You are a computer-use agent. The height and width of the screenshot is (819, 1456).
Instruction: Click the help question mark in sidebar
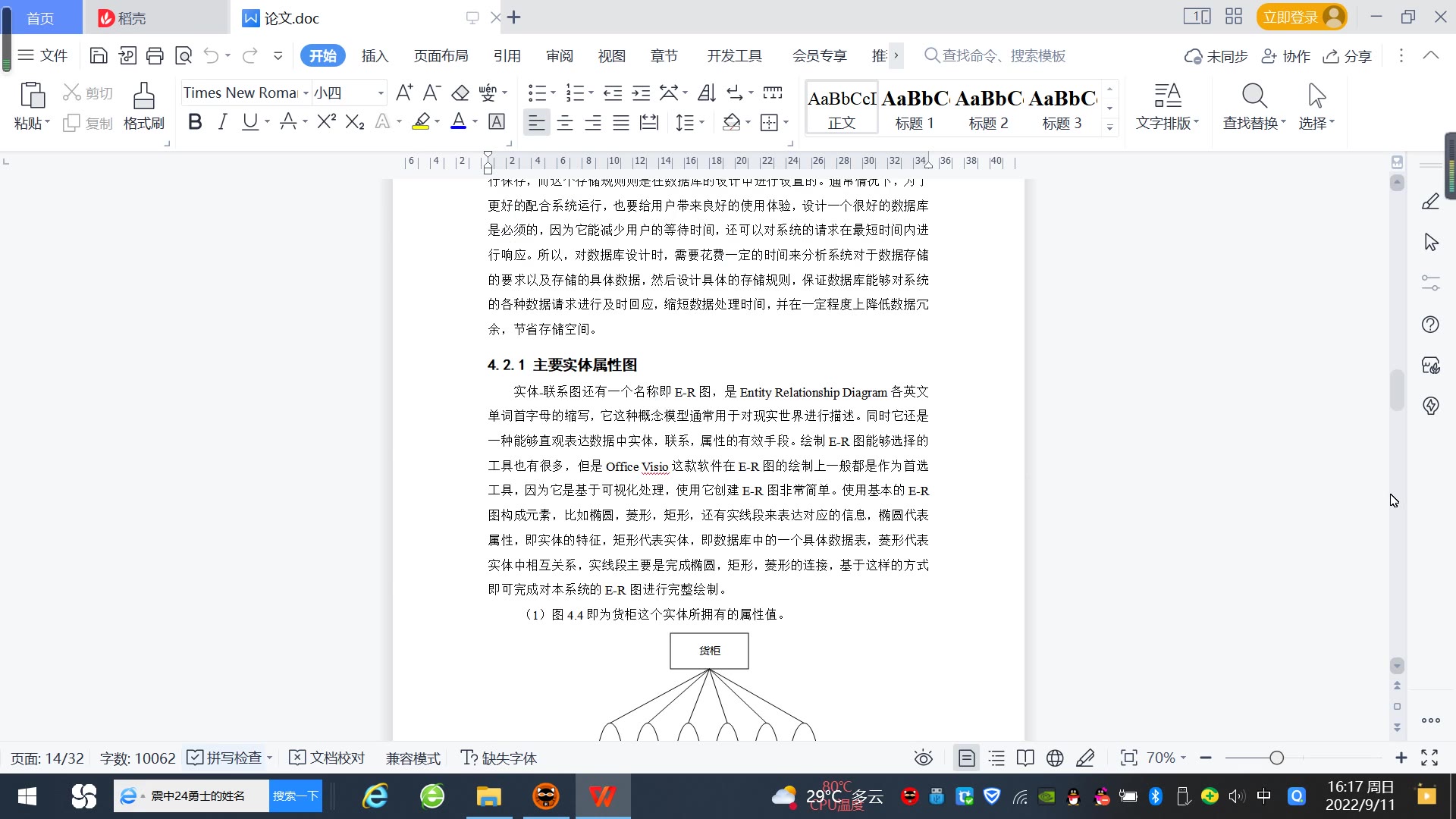pyautogui.click(x=1430, y=325)
